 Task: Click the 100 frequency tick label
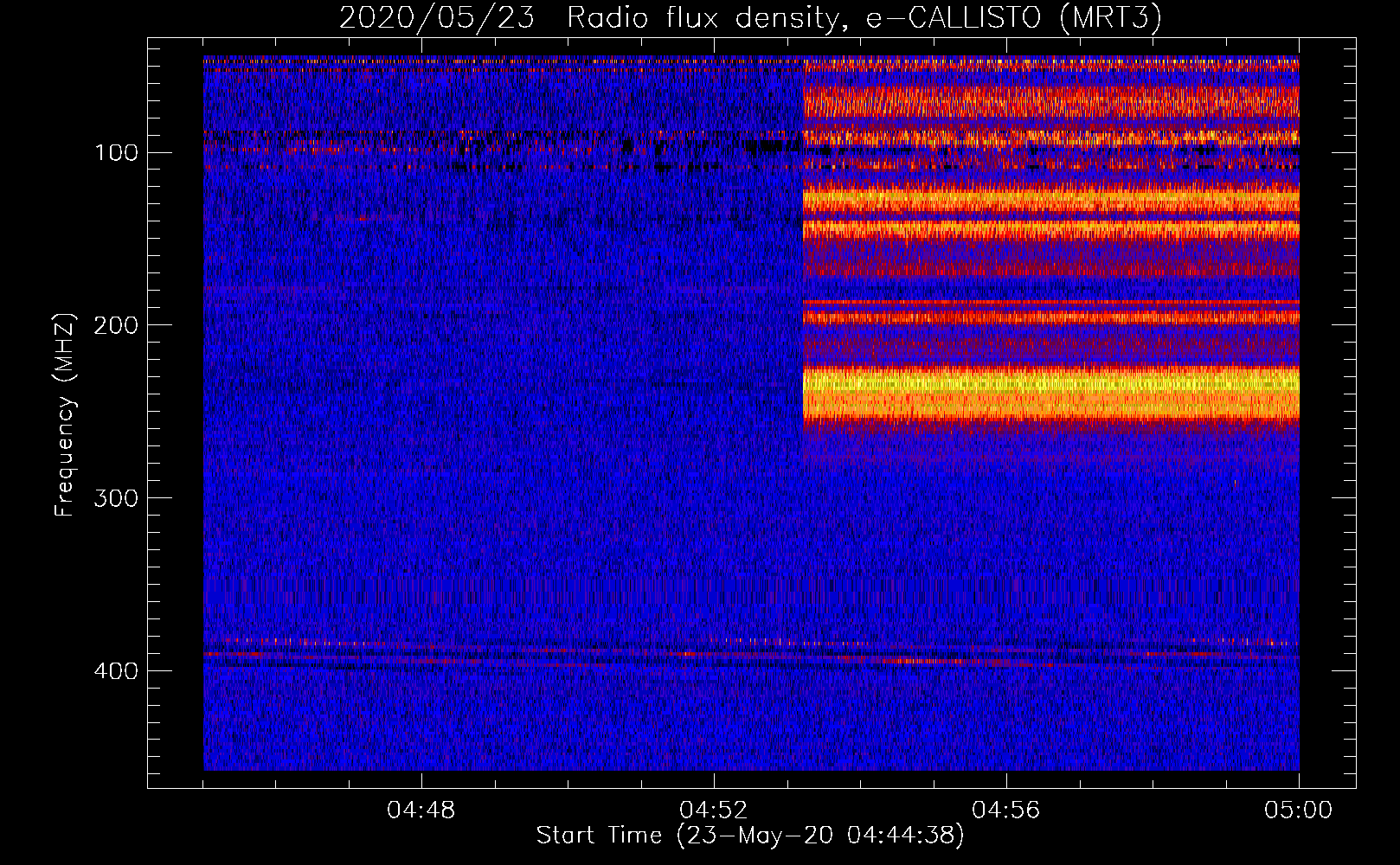tap(117, 153)
